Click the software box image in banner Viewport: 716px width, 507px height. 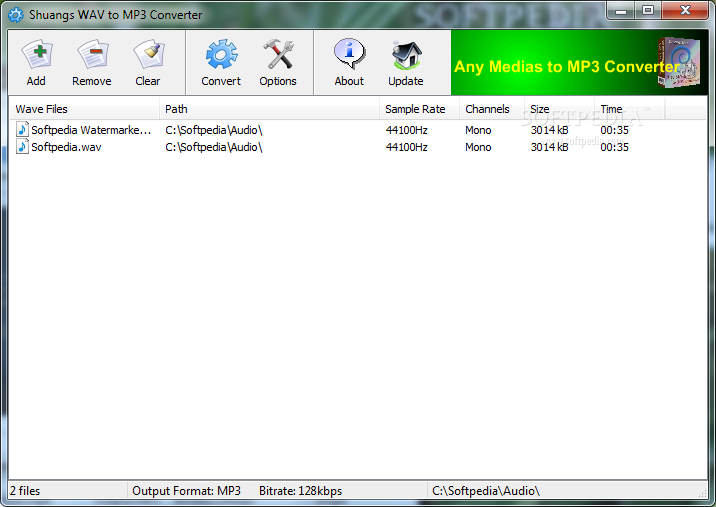tap(679, 63)
